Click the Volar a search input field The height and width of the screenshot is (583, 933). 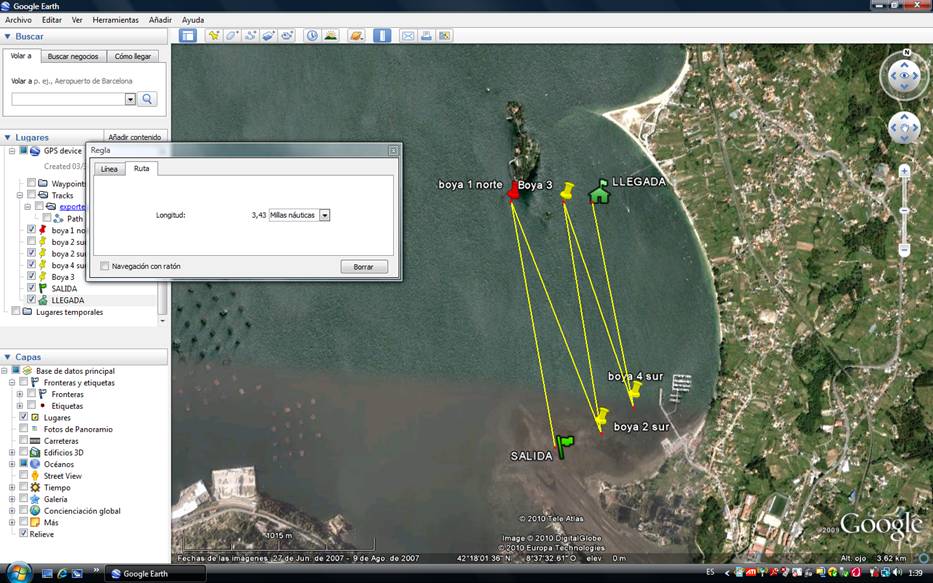[68, 99]
